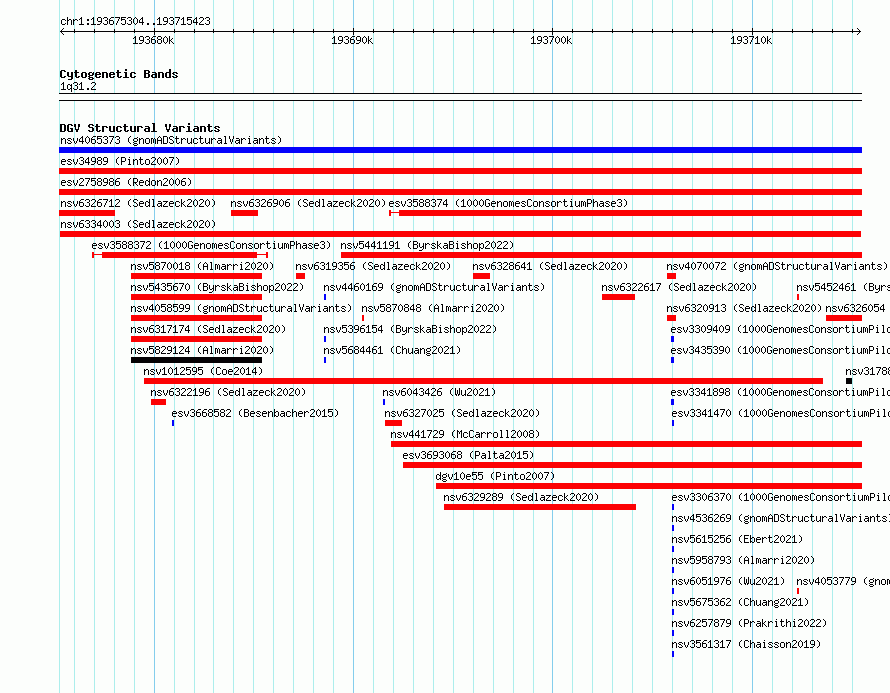Click the DGV Structural Variants track heading
890x693 pixels.
pos(140,128)
